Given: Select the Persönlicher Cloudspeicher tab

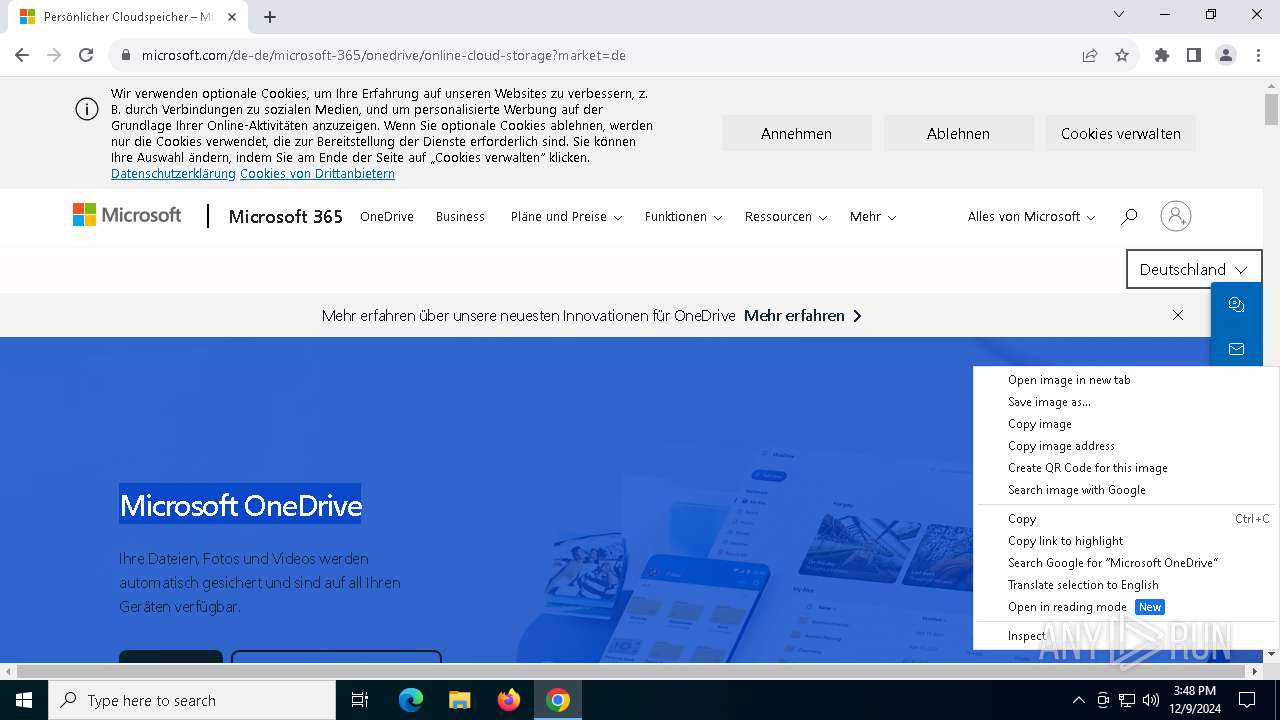Looking at the screenshot, I should (128, 17).
